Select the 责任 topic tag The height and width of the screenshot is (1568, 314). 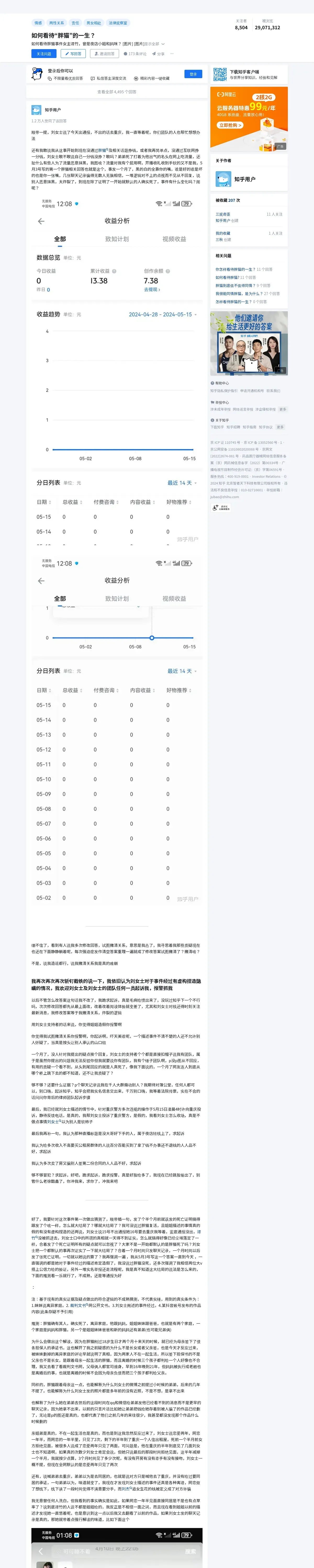(76, 23)
